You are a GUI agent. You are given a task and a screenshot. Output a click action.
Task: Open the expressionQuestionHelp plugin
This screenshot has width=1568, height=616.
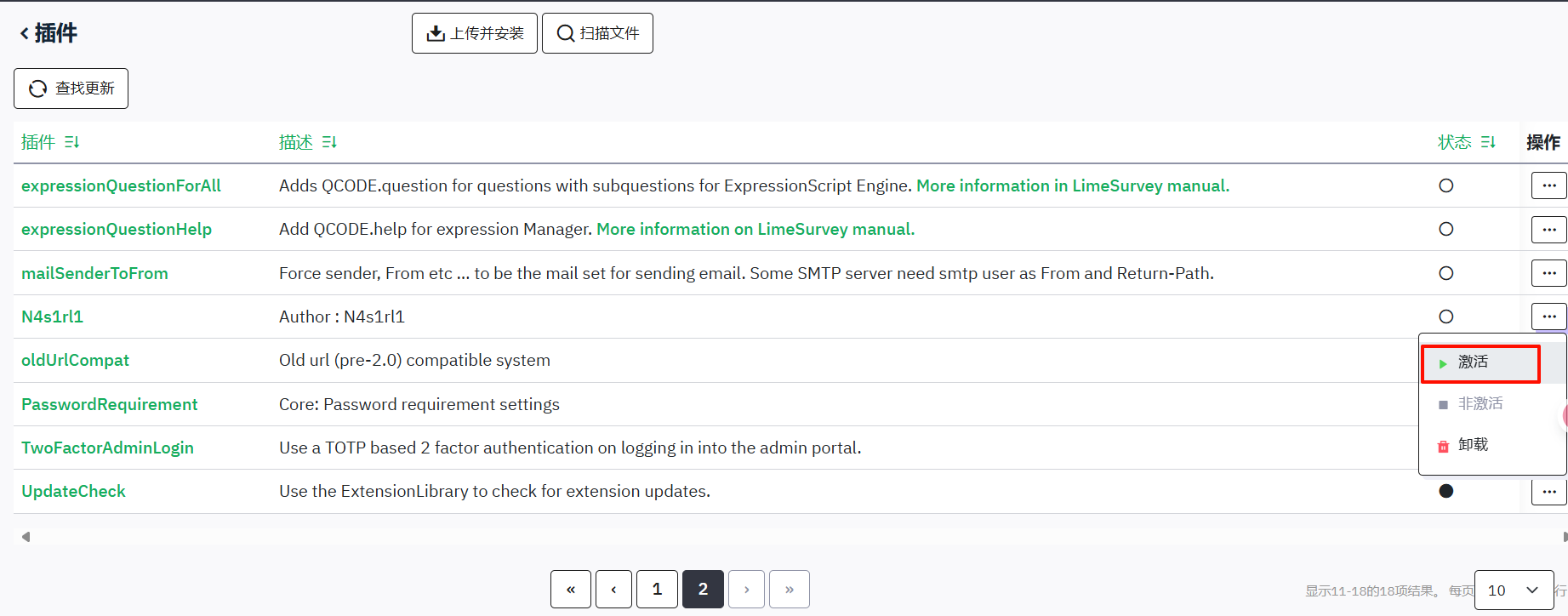coord(117,229)
